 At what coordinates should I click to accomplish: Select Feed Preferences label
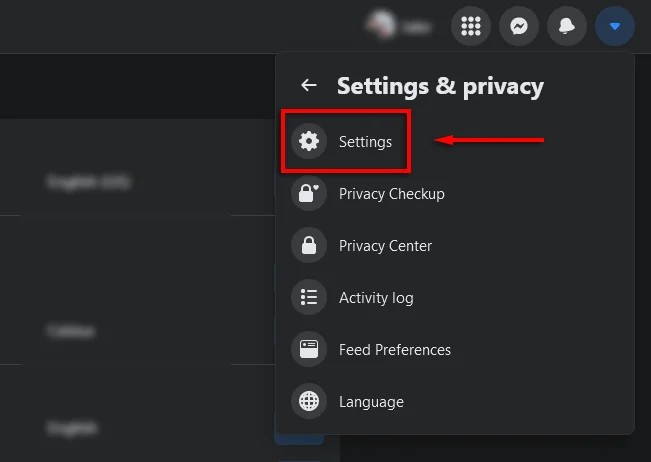click(395, 350)
